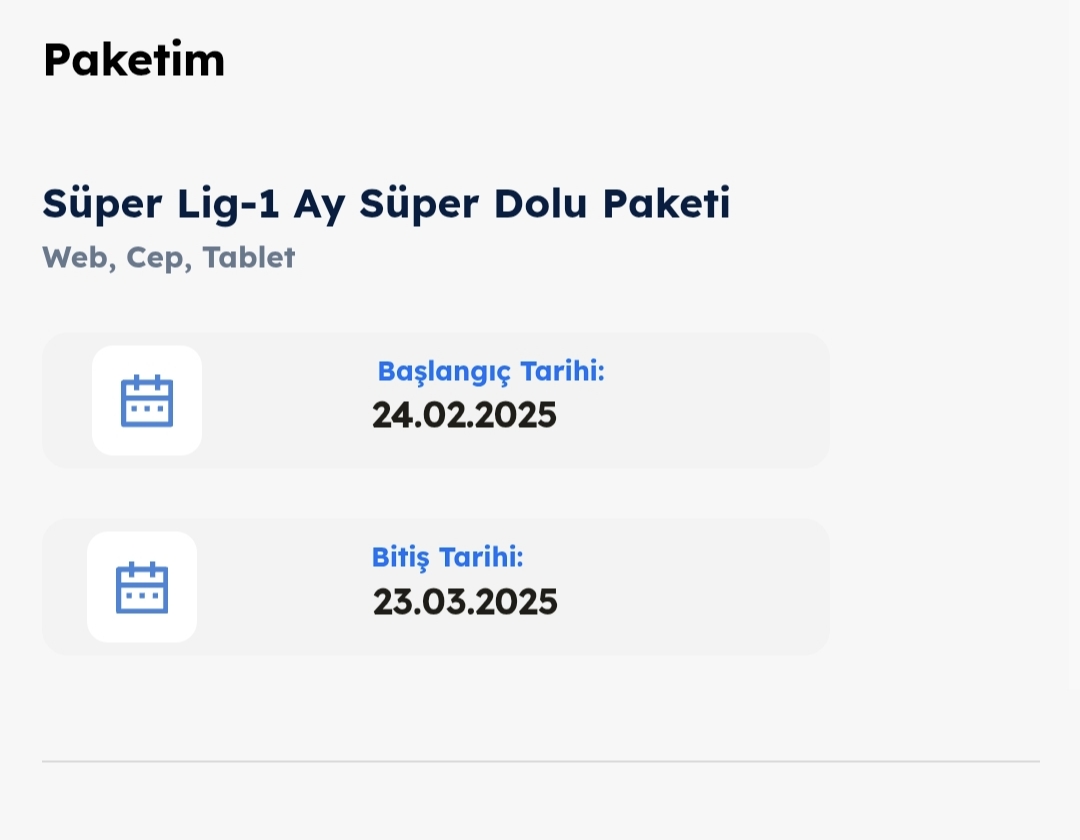
Task: Click the day 24 in start date
Action: [x=390, y=415]
